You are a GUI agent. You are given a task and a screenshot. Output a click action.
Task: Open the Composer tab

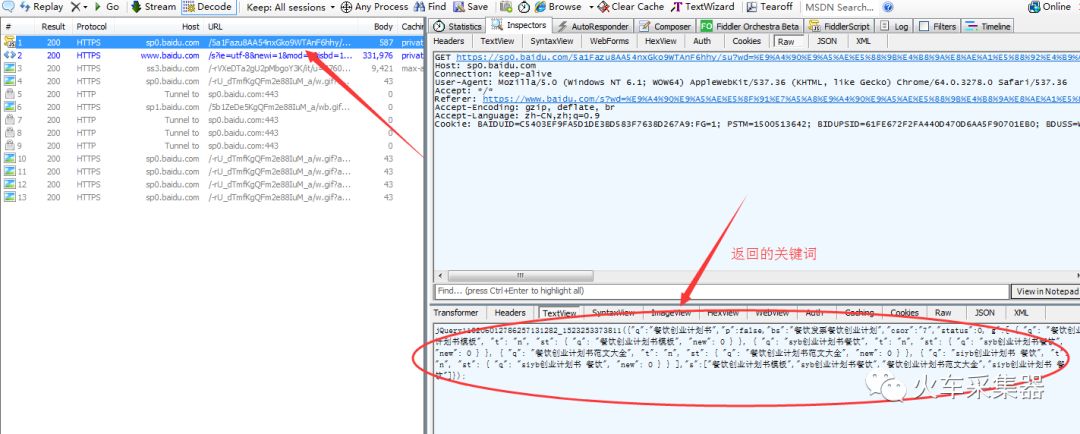point(665,26)
